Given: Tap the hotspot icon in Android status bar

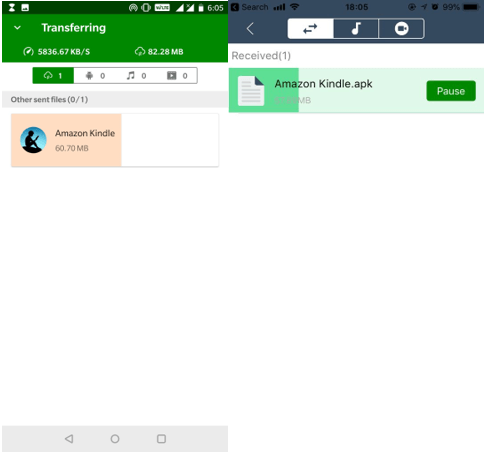Looking at the screenshot, I should click(133, 8).
